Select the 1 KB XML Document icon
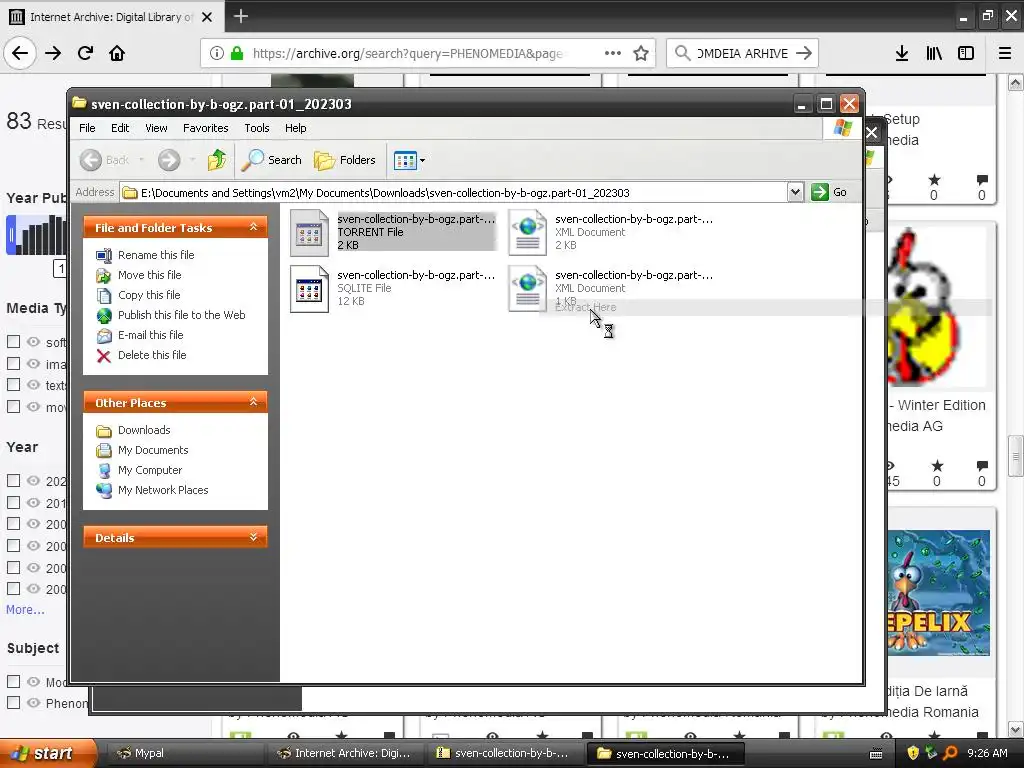Screen dimensions: 1024x768 pyautogui.click(x=527, y=289)
